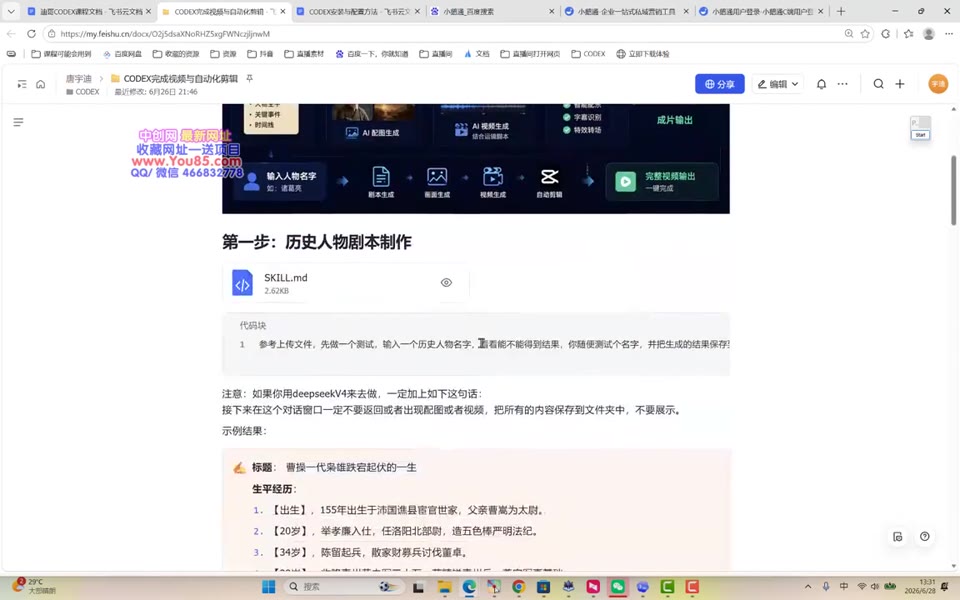Open Google Chrome from taskbar

point(519,587)
